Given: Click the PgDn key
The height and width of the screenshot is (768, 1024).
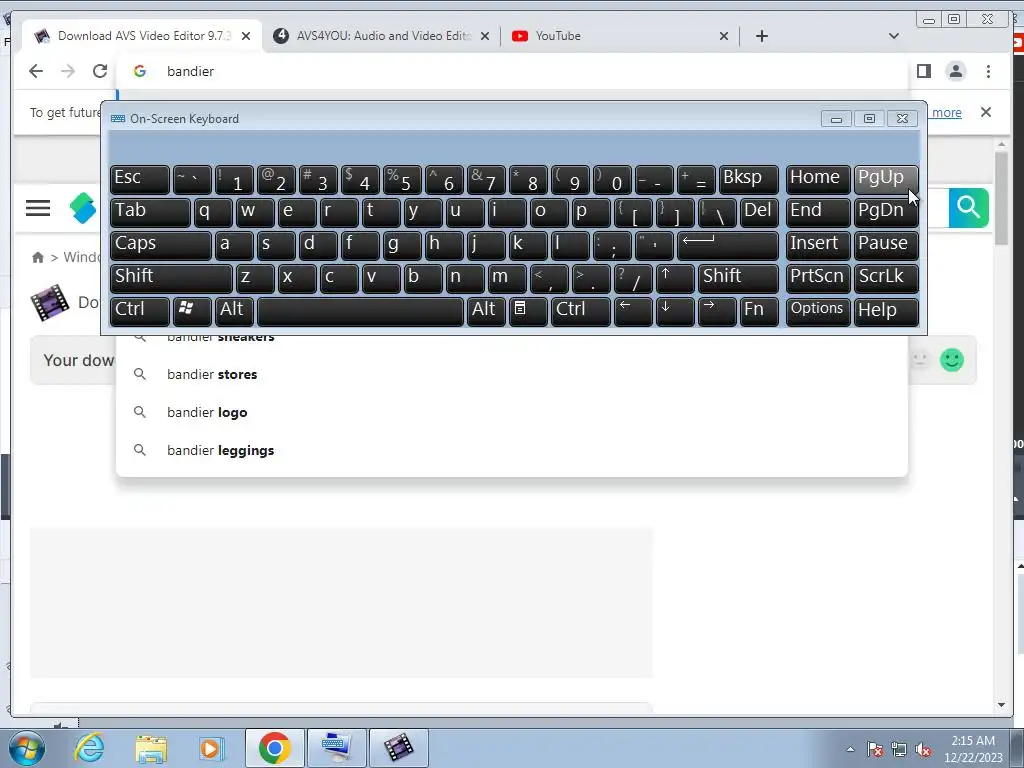Looking at the screenshot, I should pyautogui.click(x=886, y=212).
